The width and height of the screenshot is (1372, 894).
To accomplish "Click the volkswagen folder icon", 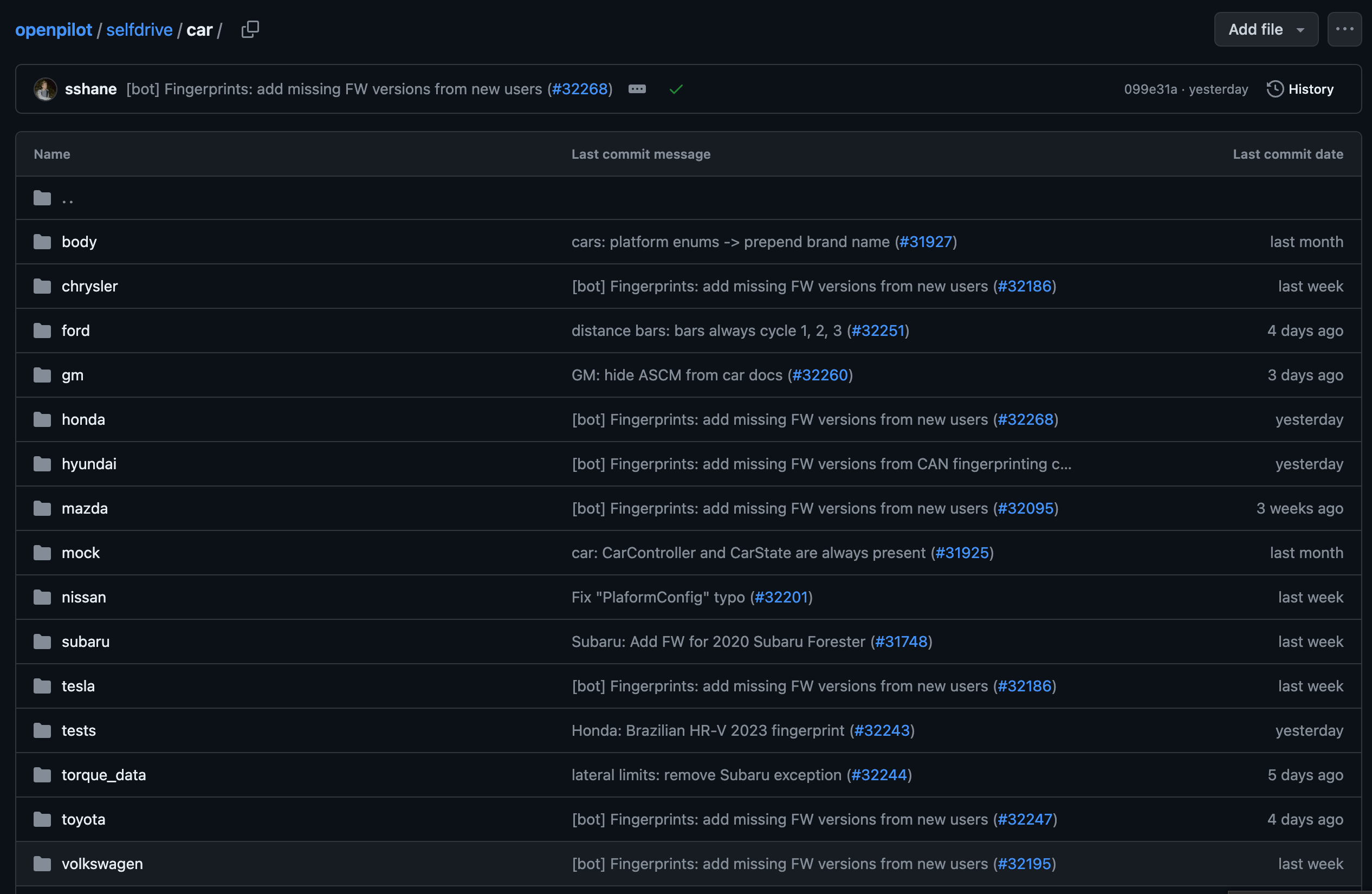I will (42, 863).
